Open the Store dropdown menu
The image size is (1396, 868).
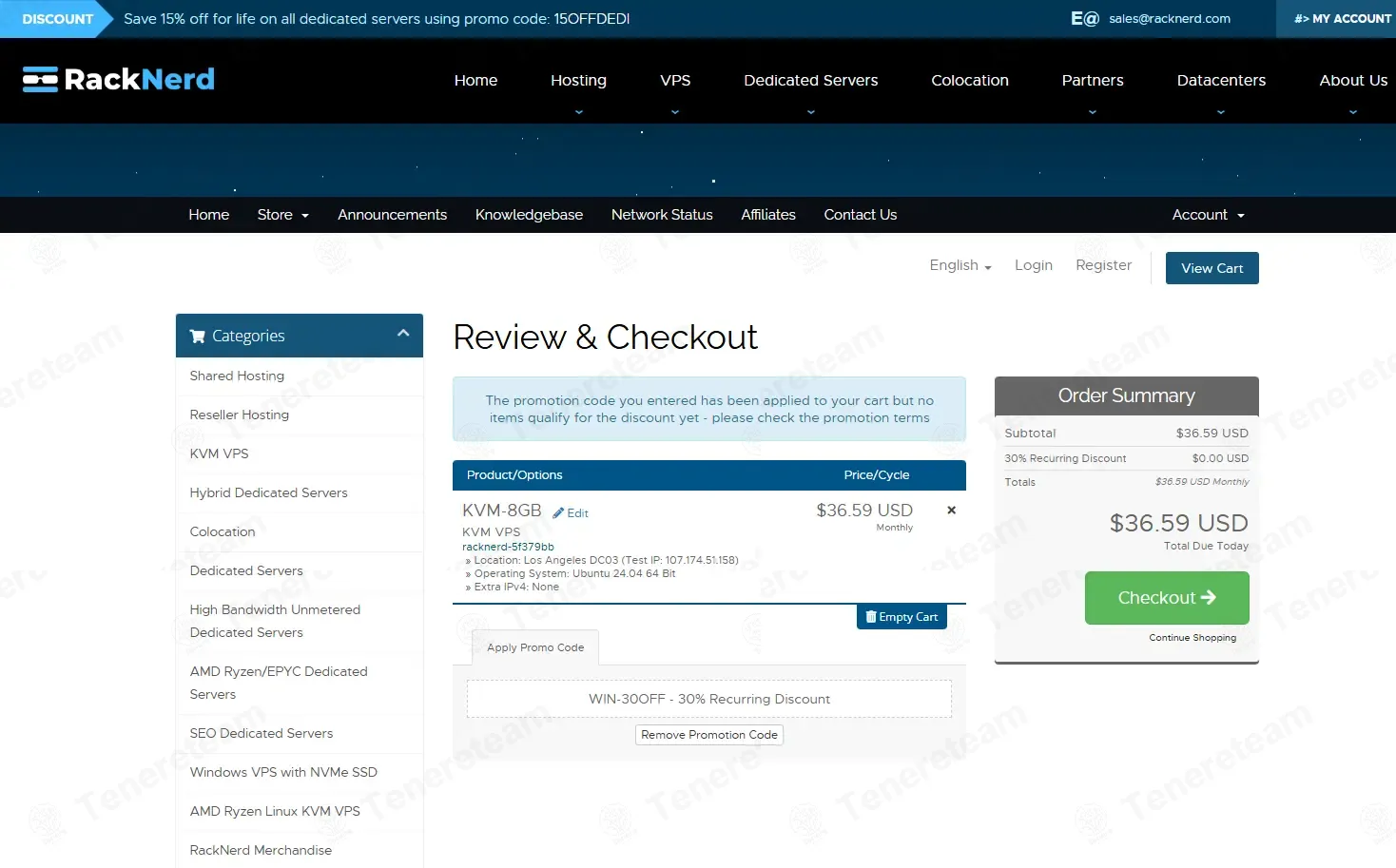point(282,215)
